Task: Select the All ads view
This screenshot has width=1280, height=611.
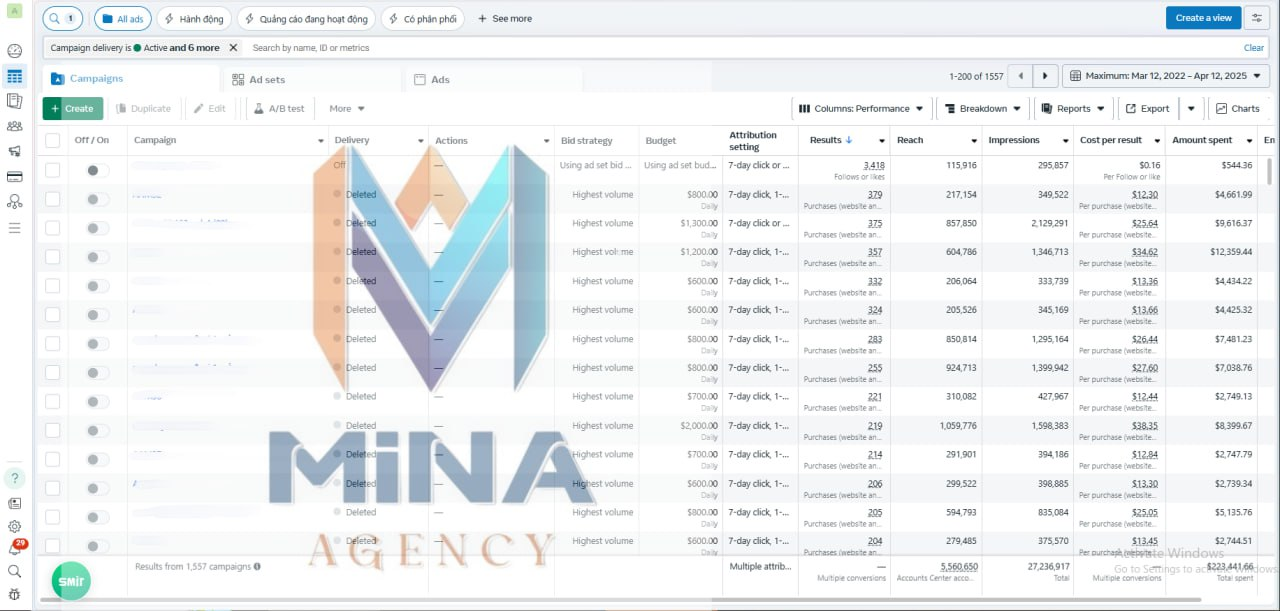Action: coord(122,18)
